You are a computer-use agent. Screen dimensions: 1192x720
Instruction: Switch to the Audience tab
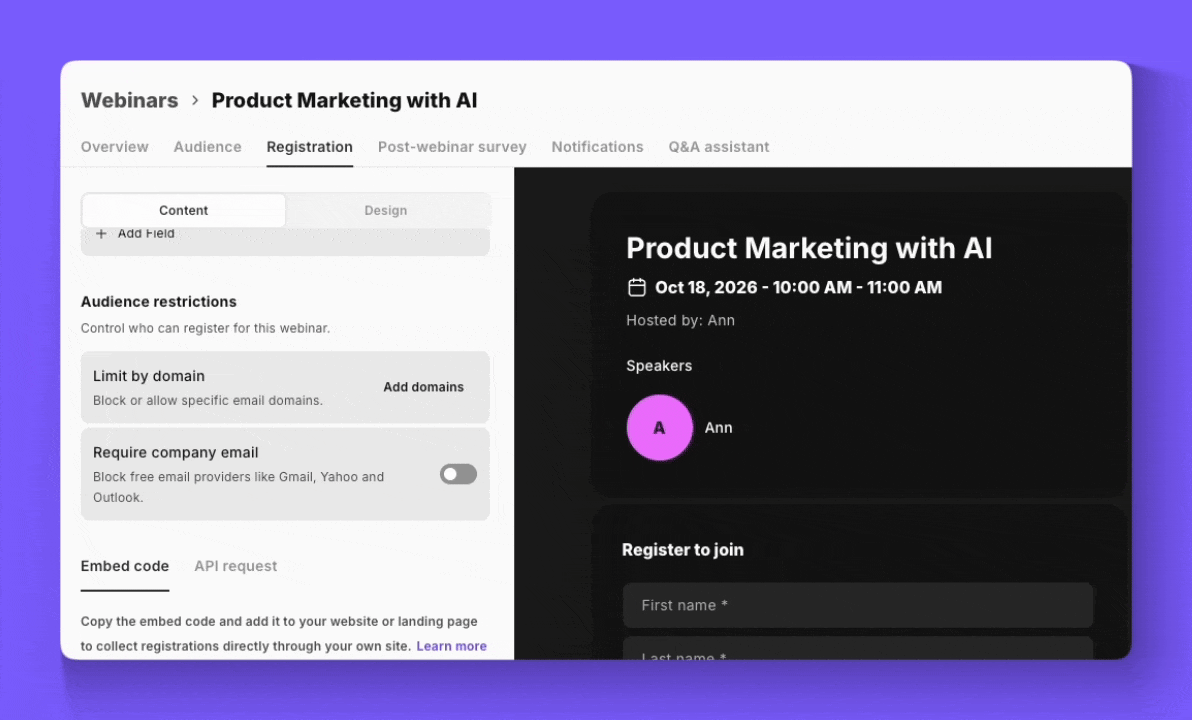[208, 147]
